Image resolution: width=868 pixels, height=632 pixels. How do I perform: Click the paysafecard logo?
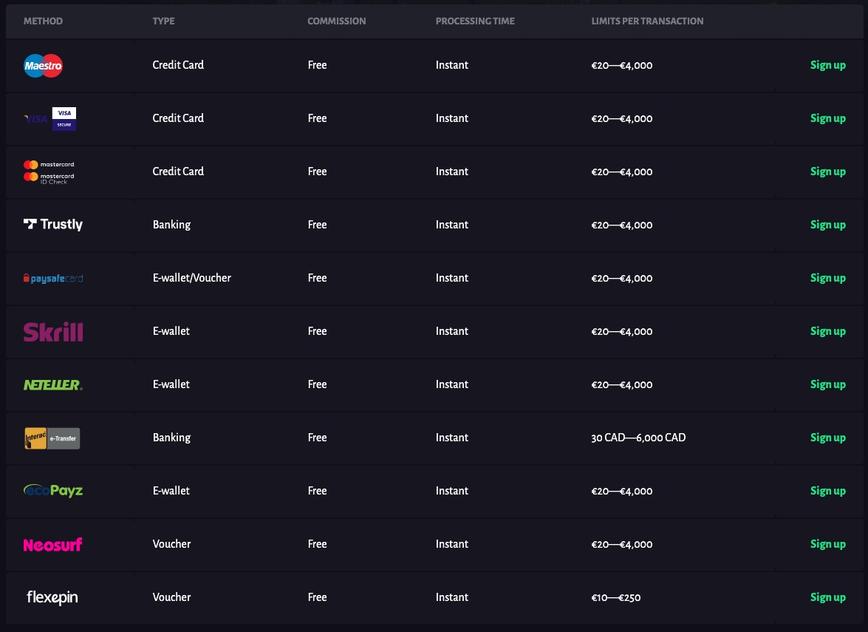pyautogui.click(x=53, y=278)
